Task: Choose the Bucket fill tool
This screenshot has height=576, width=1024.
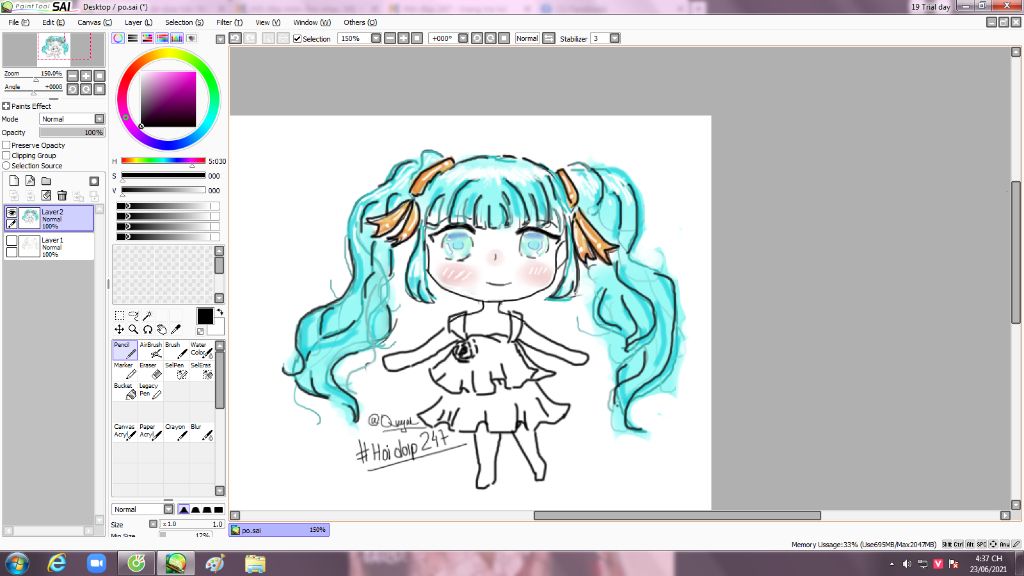Action: point(124,391)
